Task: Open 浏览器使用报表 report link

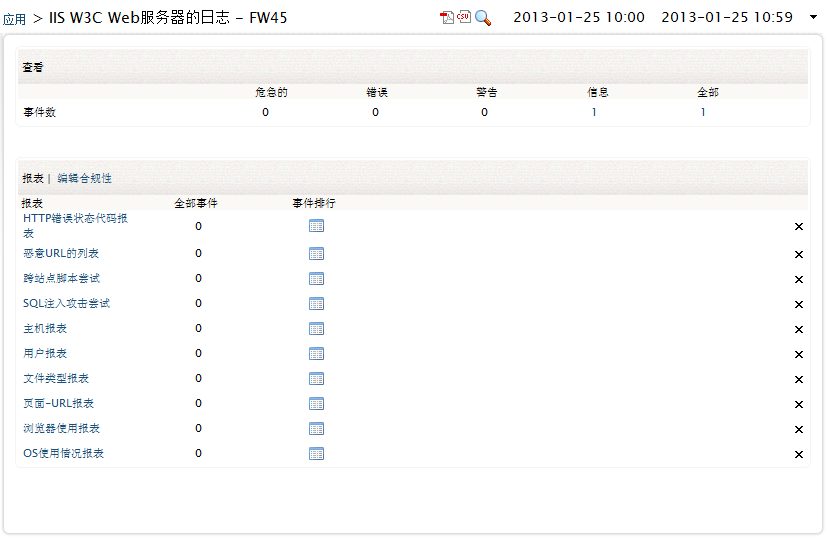Action: [x=61, y=428]
